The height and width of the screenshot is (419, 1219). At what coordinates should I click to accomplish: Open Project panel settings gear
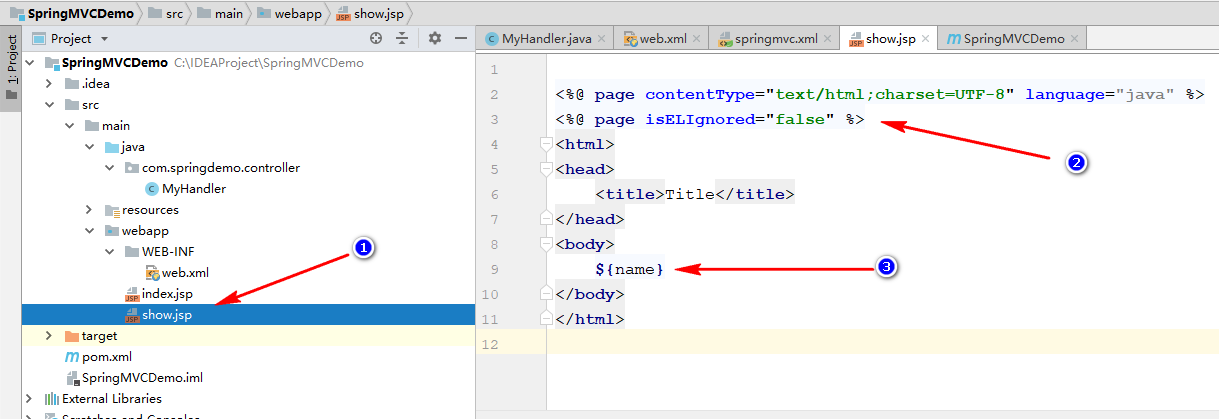click(434, 39)
